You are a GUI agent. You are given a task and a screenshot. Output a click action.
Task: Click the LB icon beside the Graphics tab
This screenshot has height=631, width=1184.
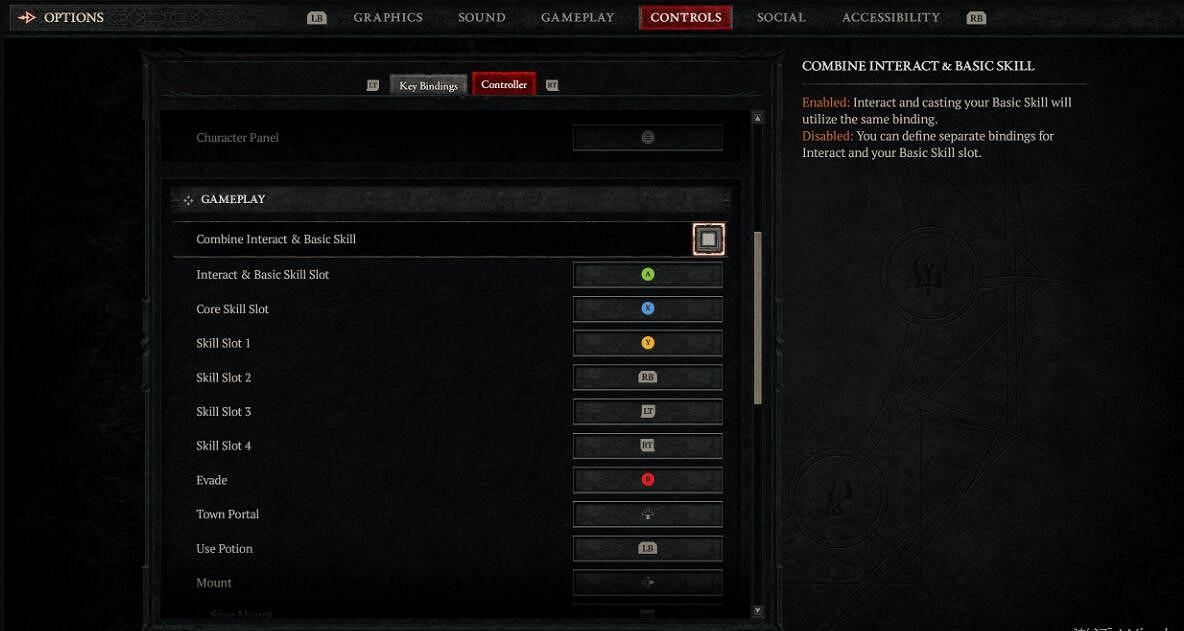(317, 18)
